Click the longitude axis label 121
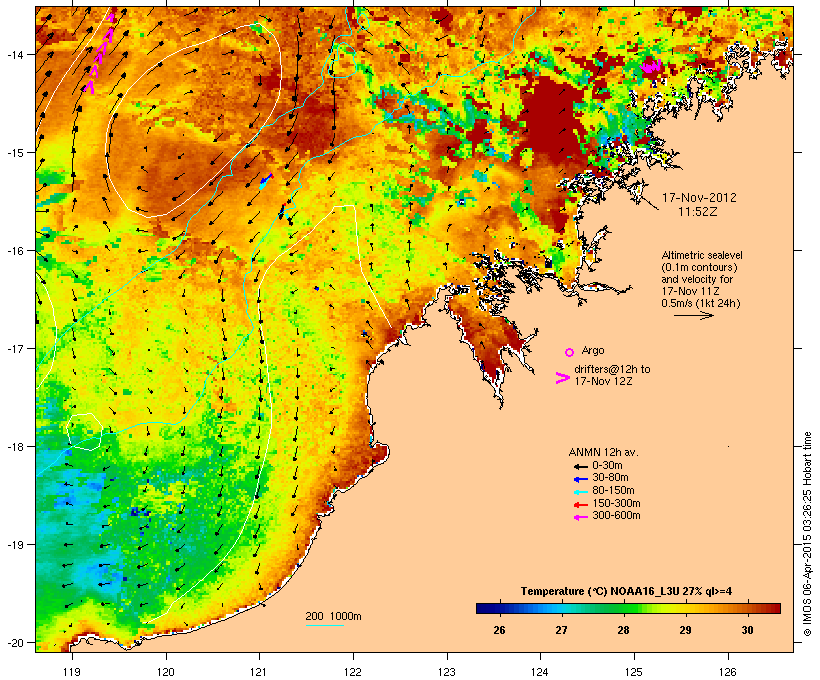The image size is (820, 680). [x=259, y=672]
